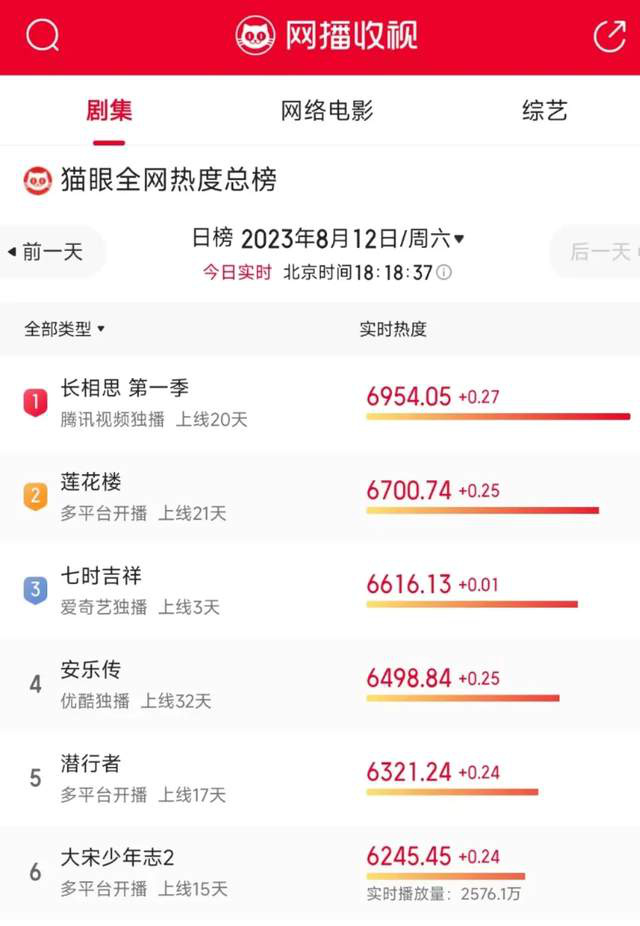The width and height of the screenshot is (640, 926).
Task: Tap the orange rank 2 badge
Action: [x=35, y=496]
